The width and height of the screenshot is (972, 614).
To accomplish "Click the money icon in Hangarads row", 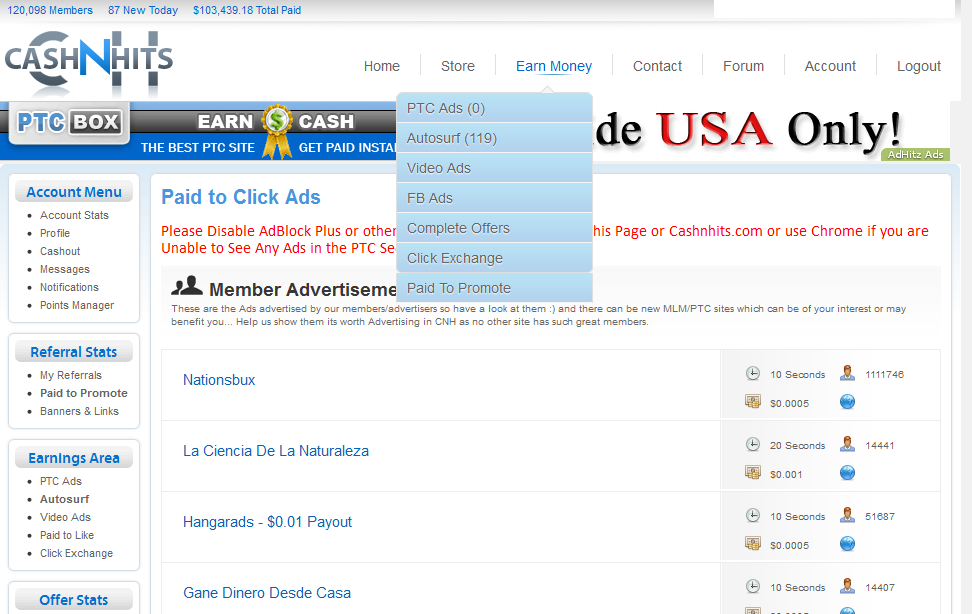I will coord(753,544).
